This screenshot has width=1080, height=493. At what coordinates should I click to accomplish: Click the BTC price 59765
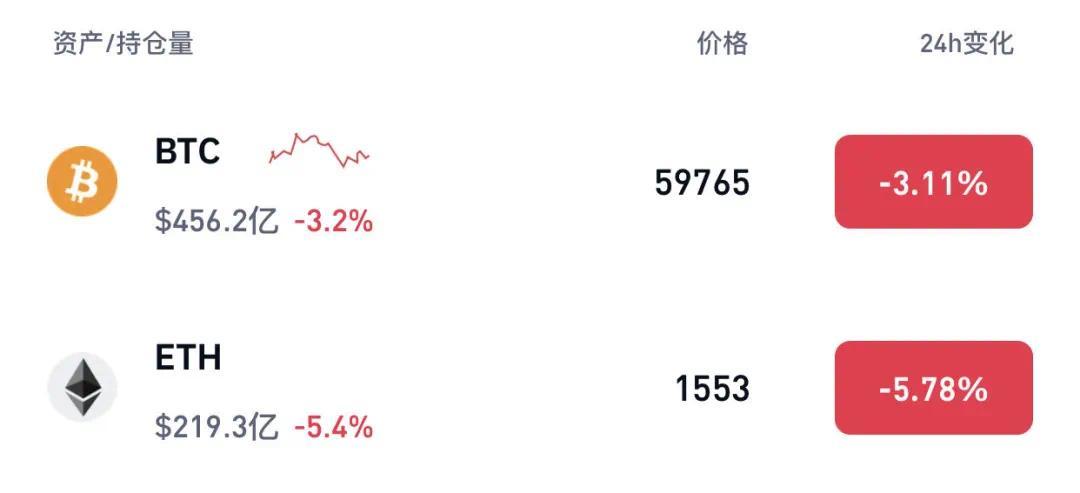point(701,183)
